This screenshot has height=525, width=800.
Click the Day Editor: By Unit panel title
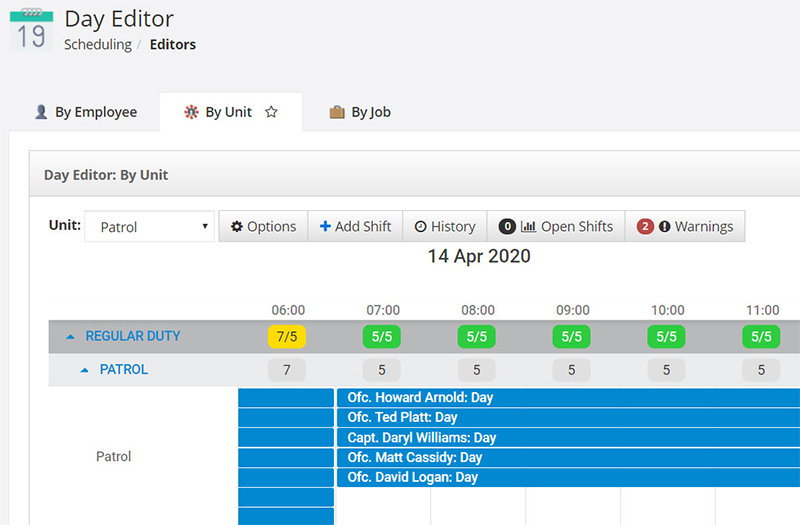click(x=106, y=175)
